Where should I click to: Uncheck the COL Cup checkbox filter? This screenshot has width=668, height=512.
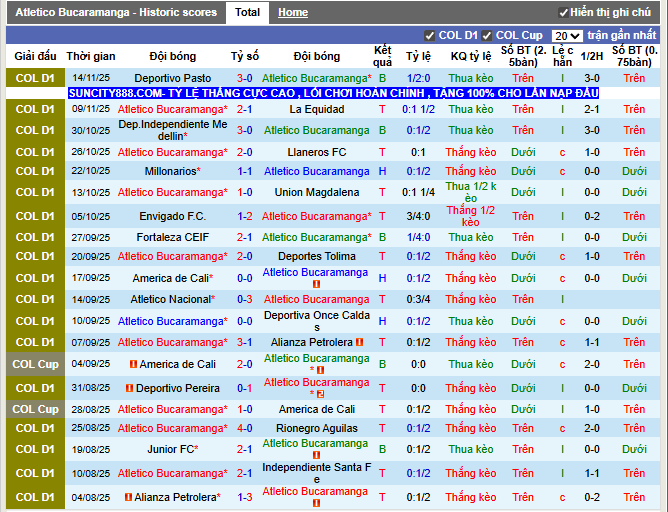(488, 35)
